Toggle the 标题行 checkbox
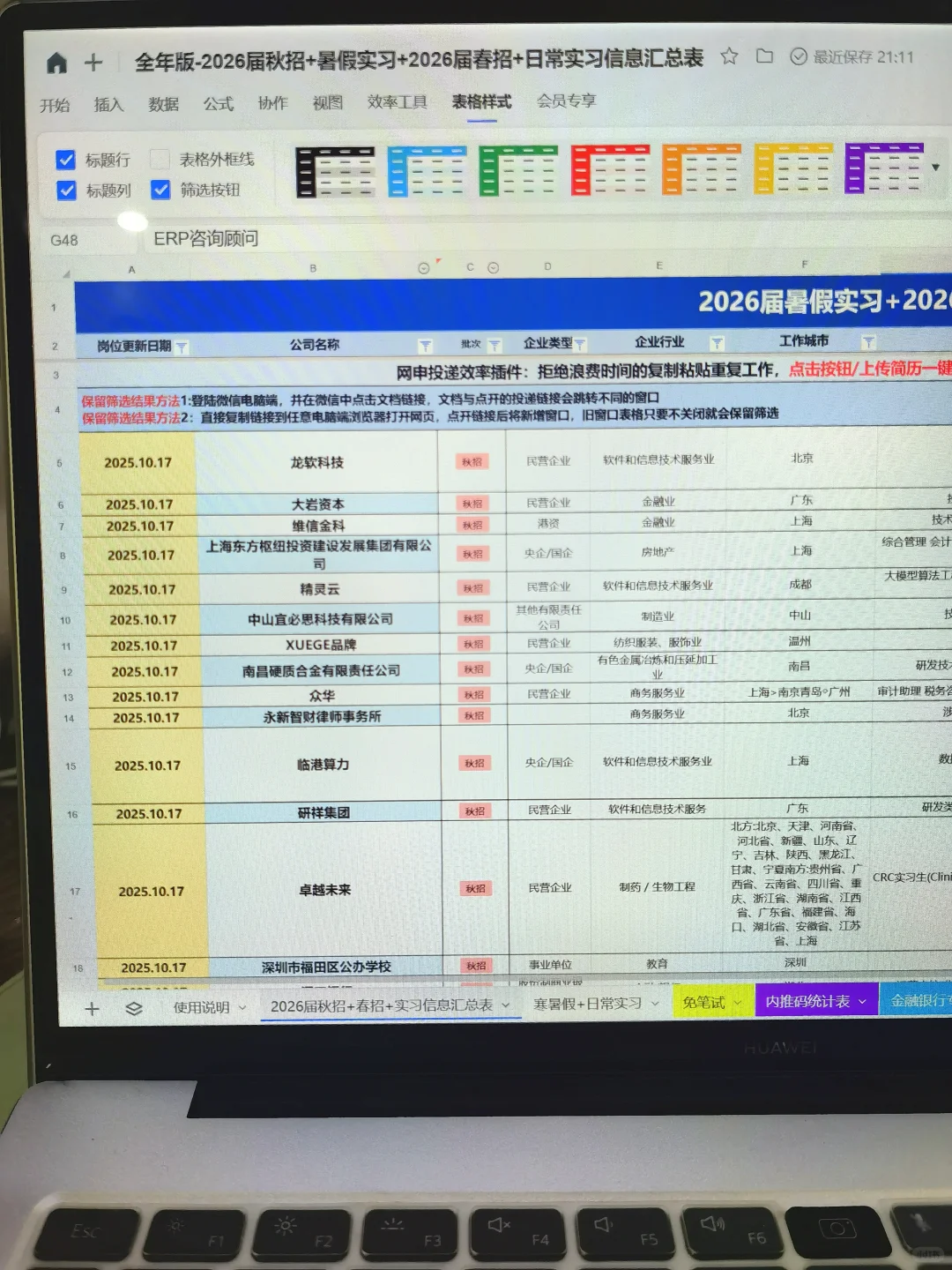 click(65, 160)
